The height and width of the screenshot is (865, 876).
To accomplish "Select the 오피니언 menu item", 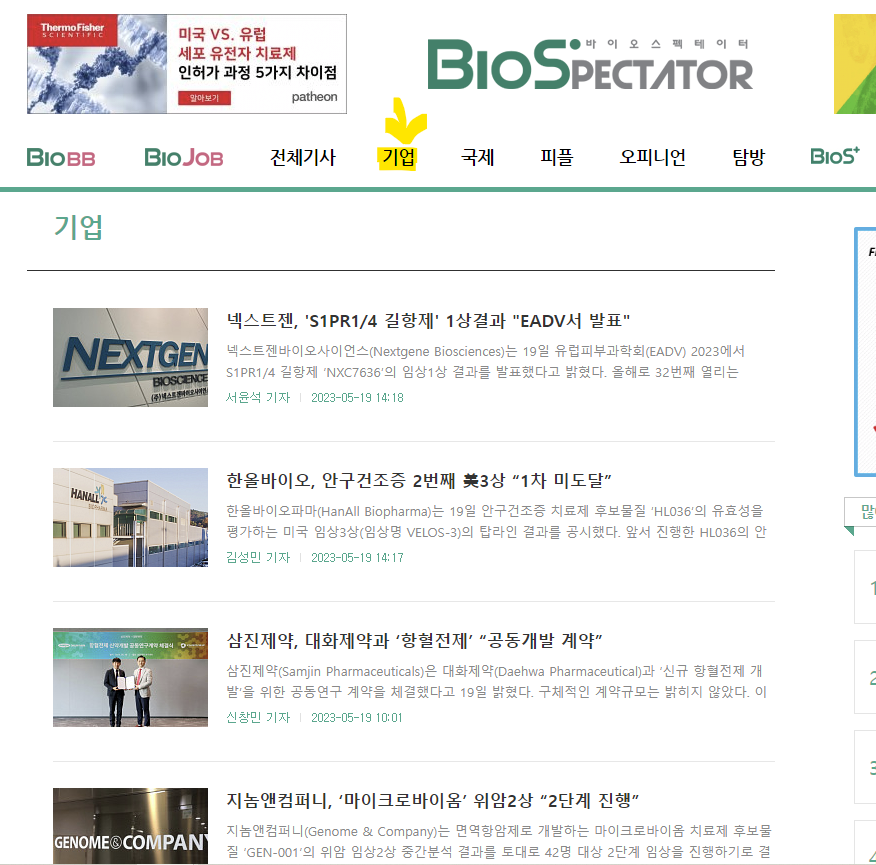I will click(653, 158).
